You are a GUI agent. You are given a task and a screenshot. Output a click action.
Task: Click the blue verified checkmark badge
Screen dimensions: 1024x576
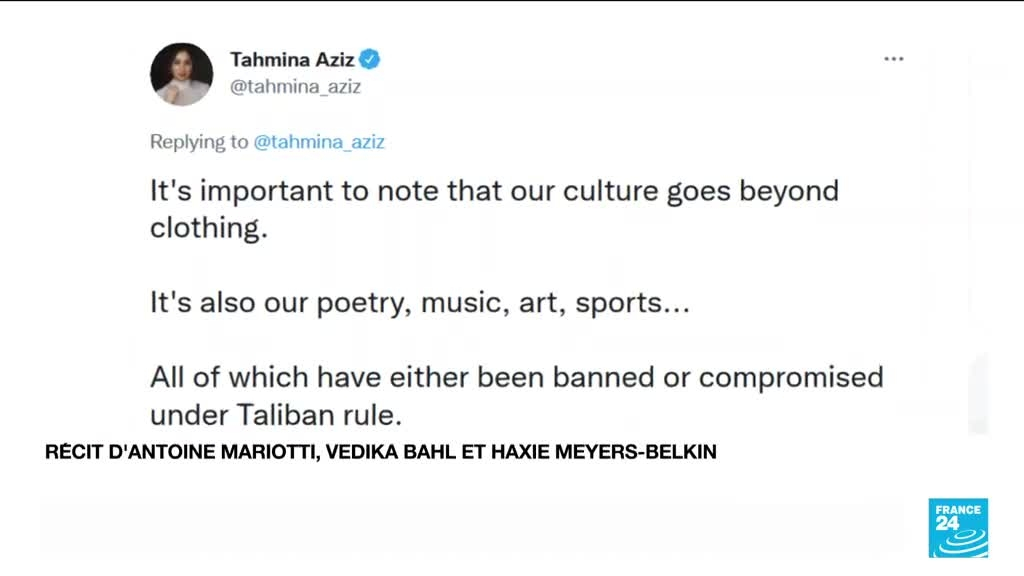tap(370, 59)
